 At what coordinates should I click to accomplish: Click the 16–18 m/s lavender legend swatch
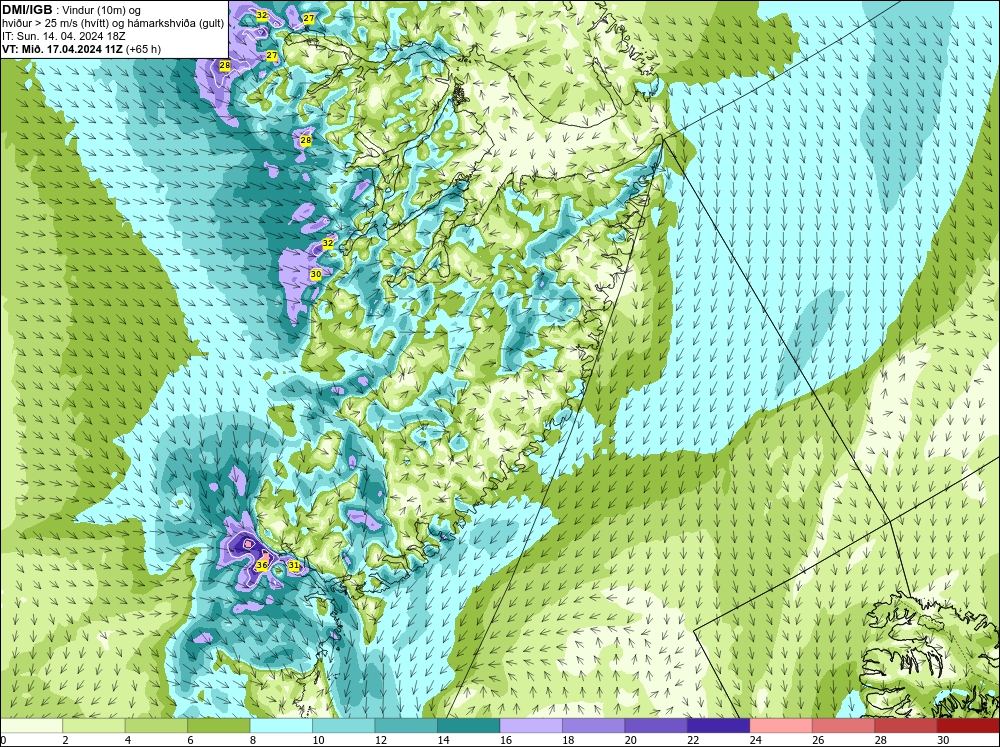coord(531,725)
